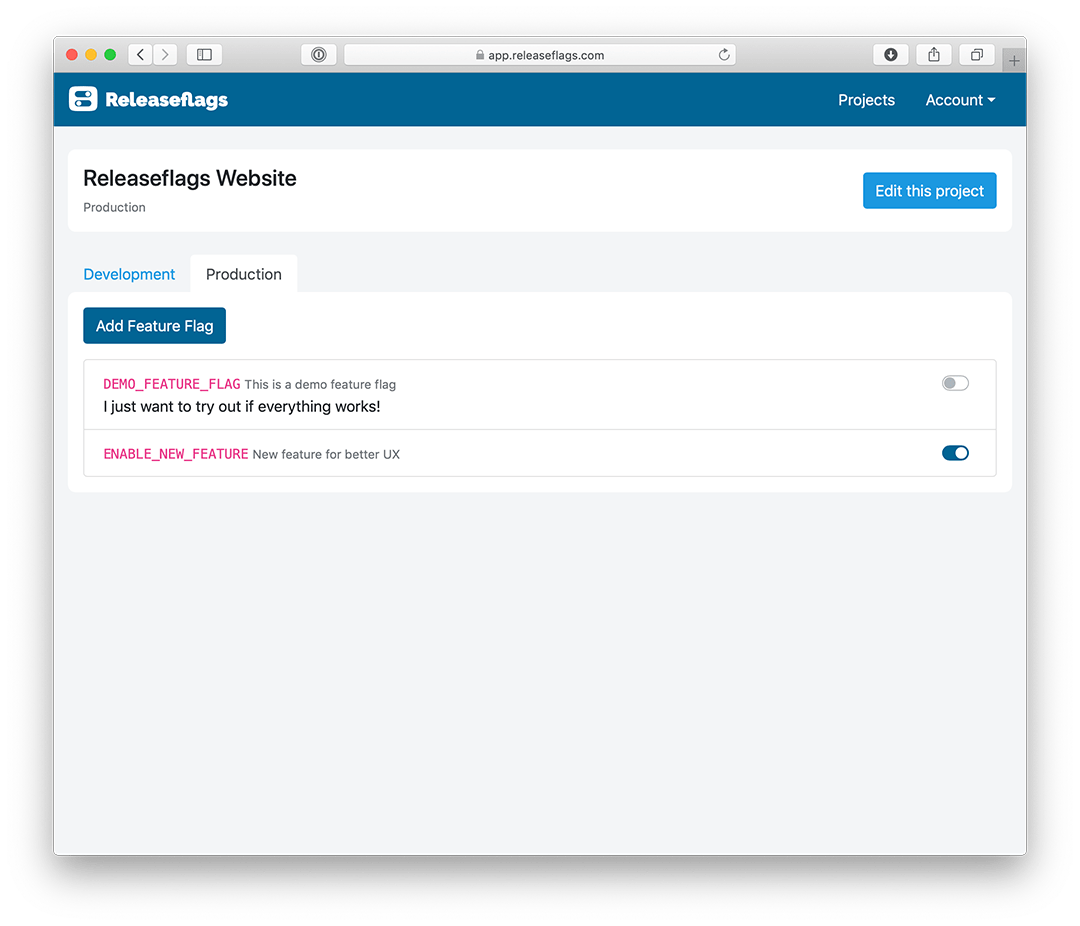
Task: Show the Safari sidebar
Action: [205, 54]
